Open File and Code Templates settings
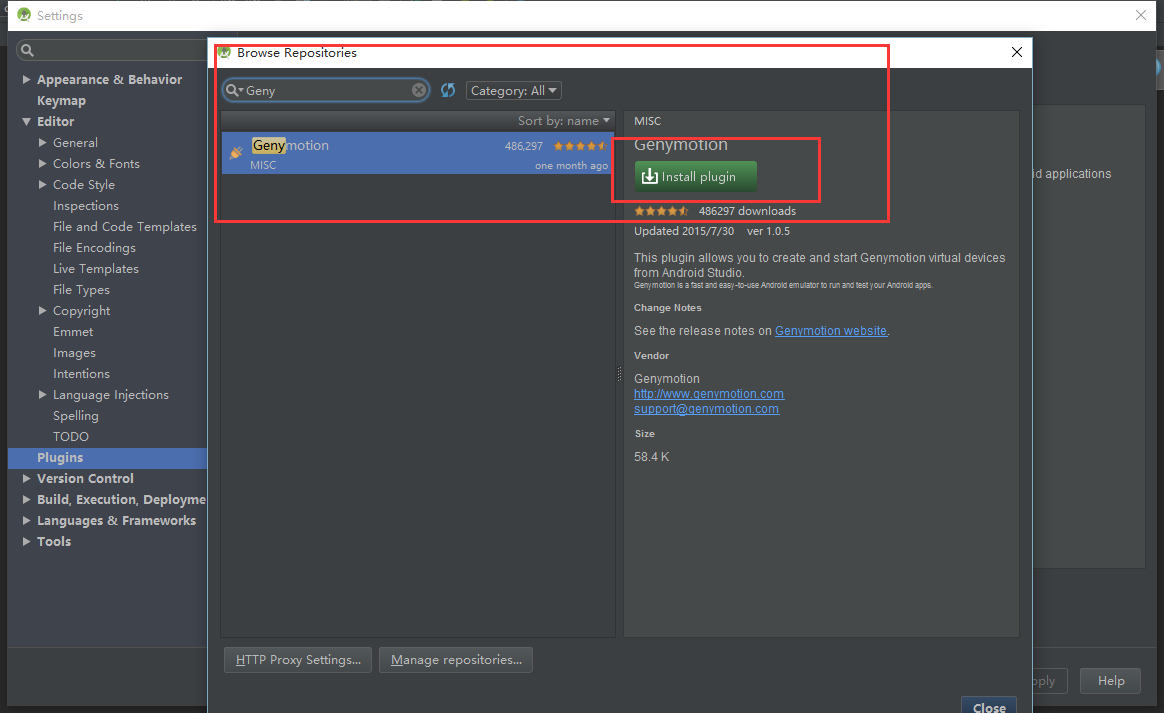The height and width of the screenshot is (713, 1164). pyautogui.click(x=125, y=227)
